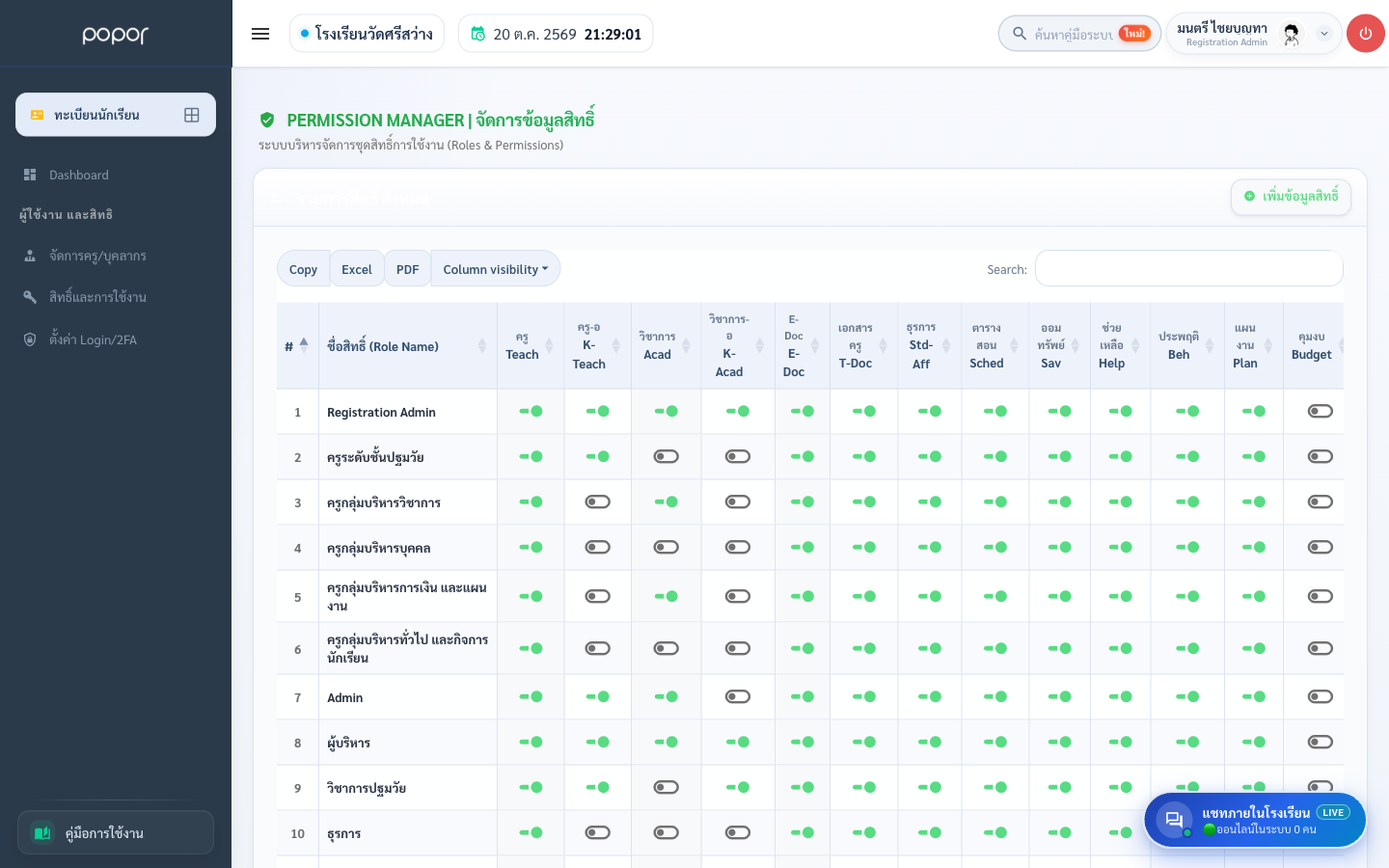Click the user avatar picture
Viewport: 1389px width, 868px height.
point(1292,35)
